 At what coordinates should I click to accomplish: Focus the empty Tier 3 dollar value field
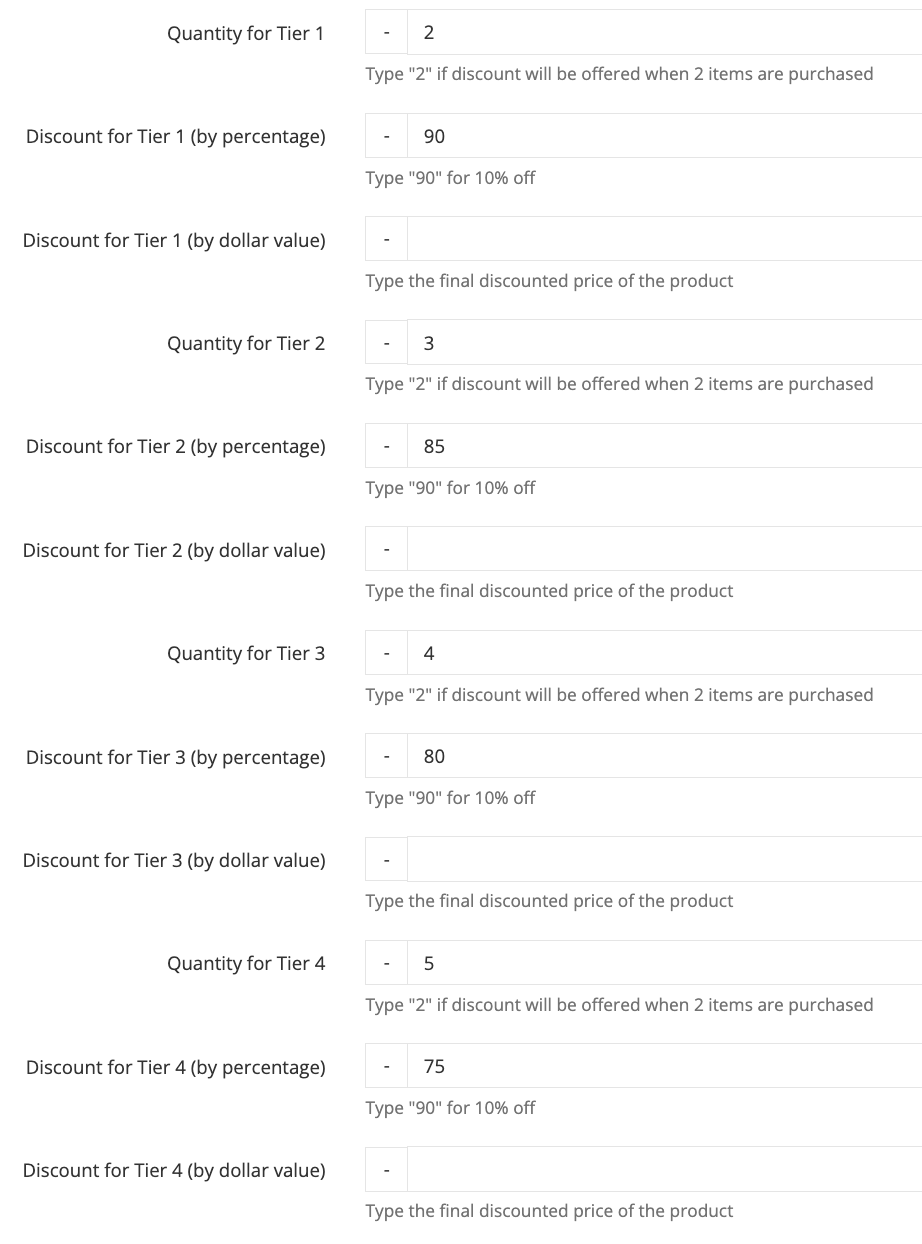coord(664,859)
